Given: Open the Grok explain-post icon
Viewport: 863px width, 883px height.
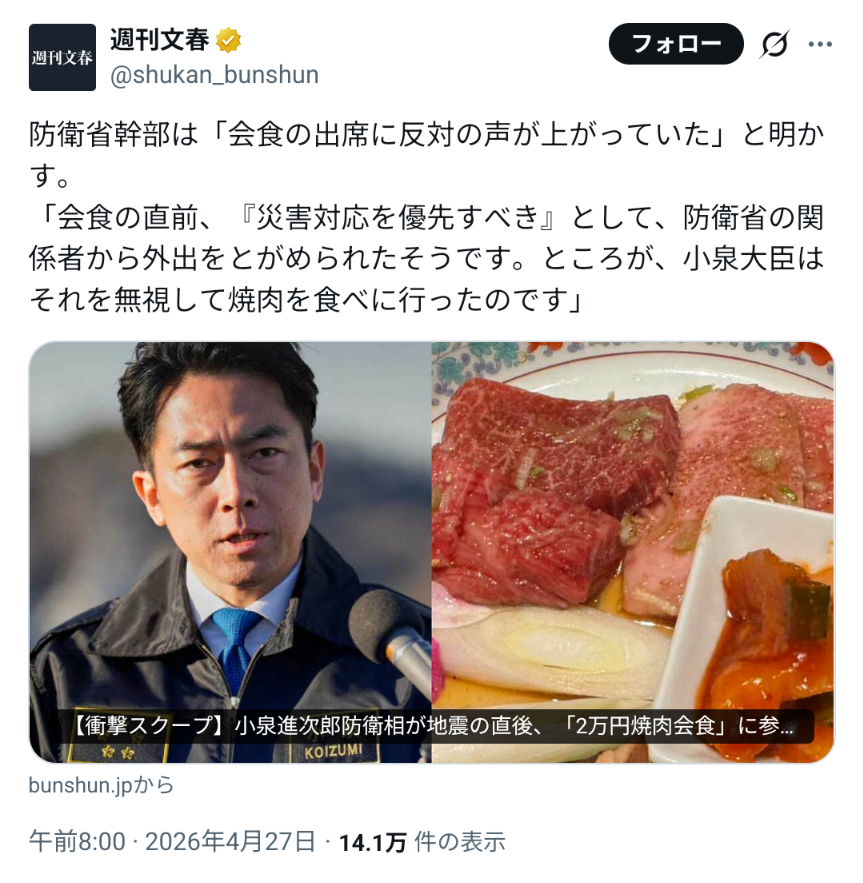Looking at the screenshot, I should click(x=775, y=44).
